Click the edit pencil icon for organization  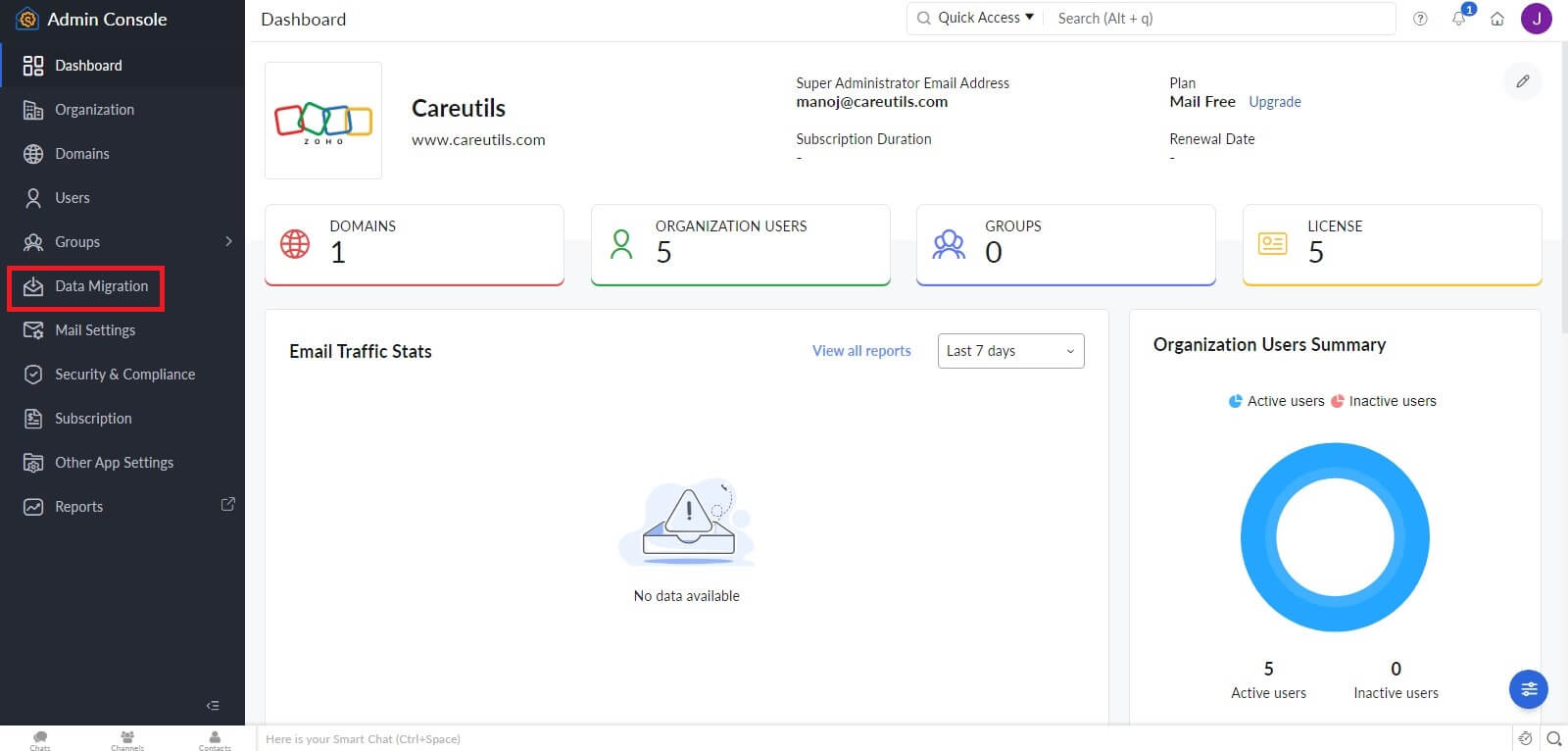[1523, 81]
